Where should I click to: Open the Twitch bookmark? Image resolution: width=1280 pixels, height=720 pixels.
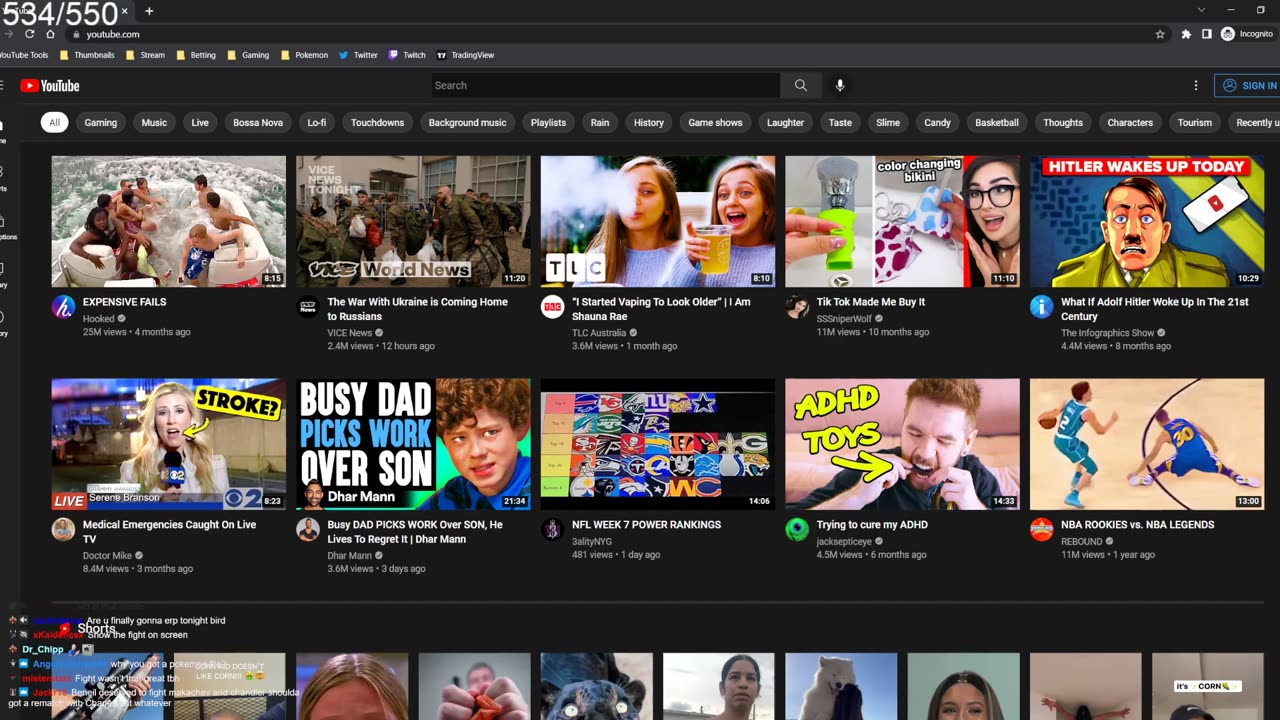point(407,55)
